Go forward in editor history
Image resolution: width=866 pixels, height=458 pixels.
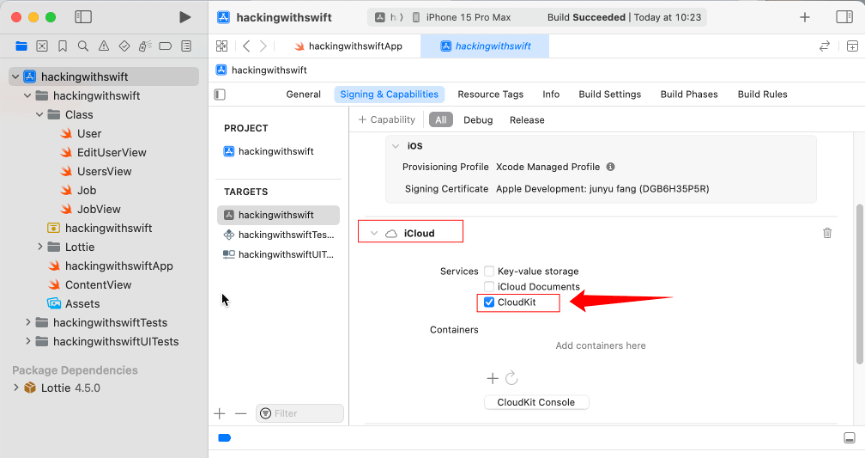point(263,46)
